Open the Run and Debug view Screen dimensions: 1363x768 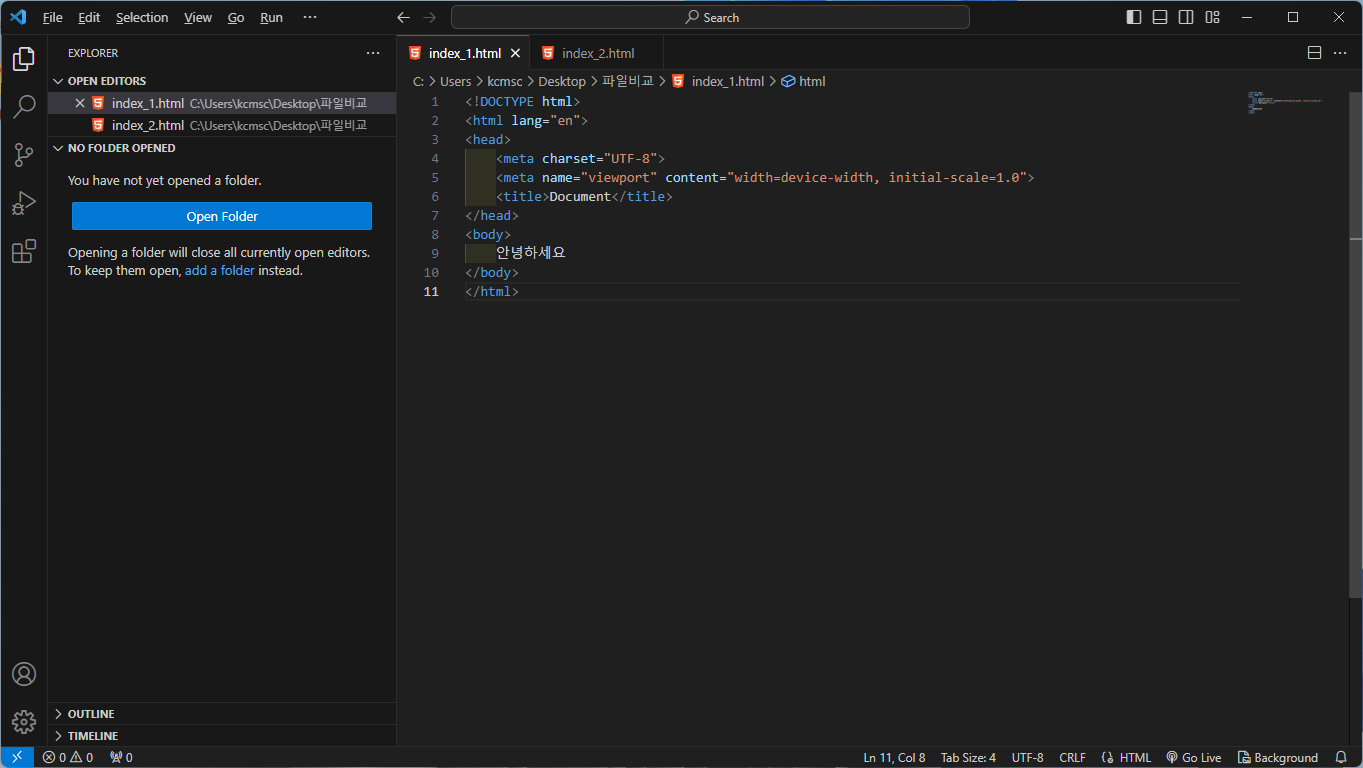click(x=24, y=203)
